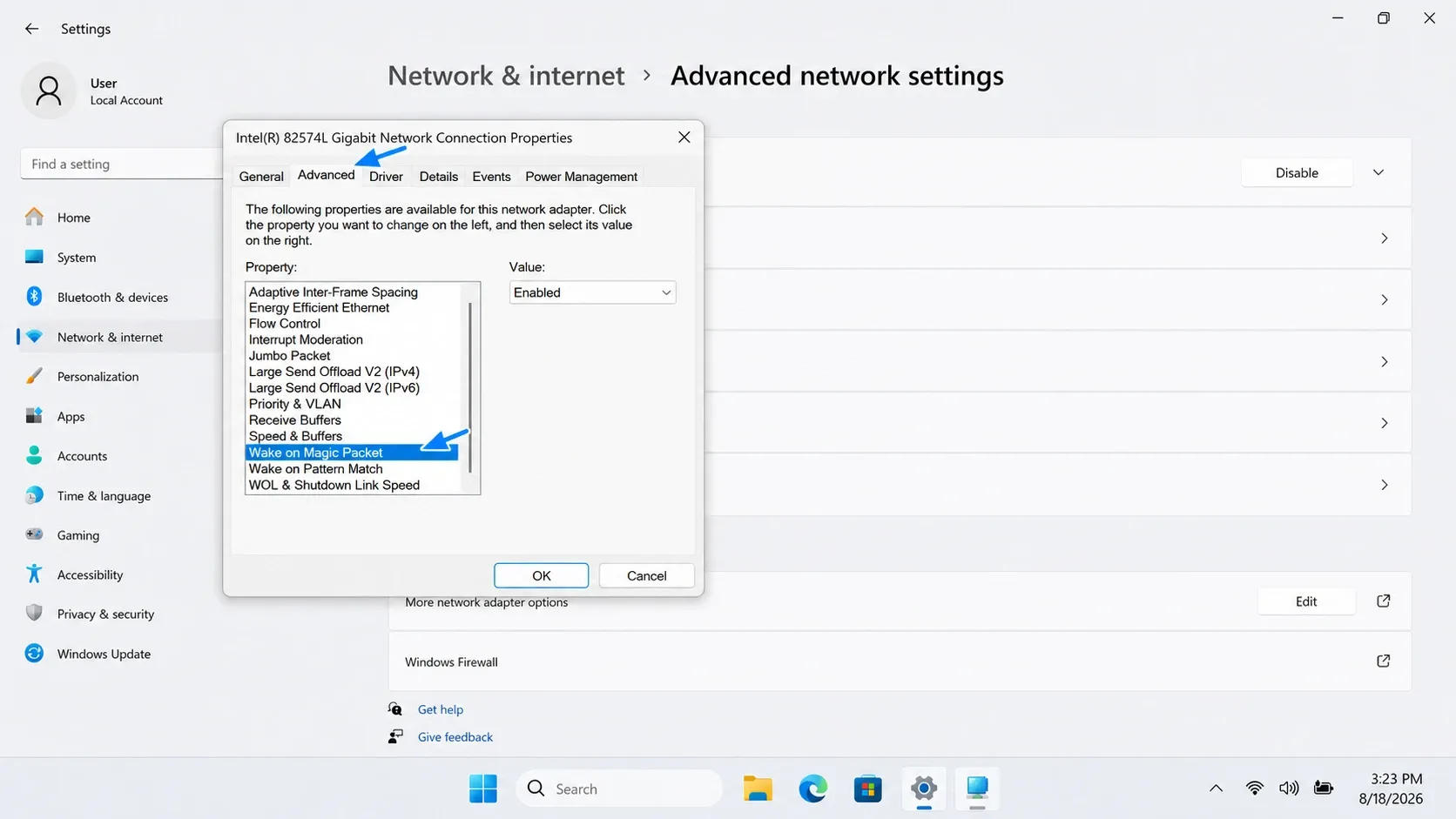
Task: Click the Get help icon
Action: [x=395, y=708]
